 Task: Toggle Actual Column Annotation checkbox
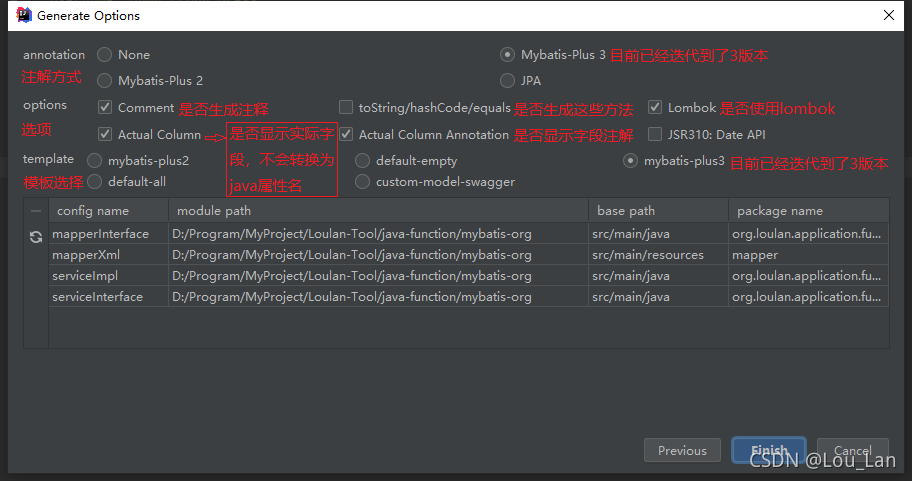click(x=346, y=134)
